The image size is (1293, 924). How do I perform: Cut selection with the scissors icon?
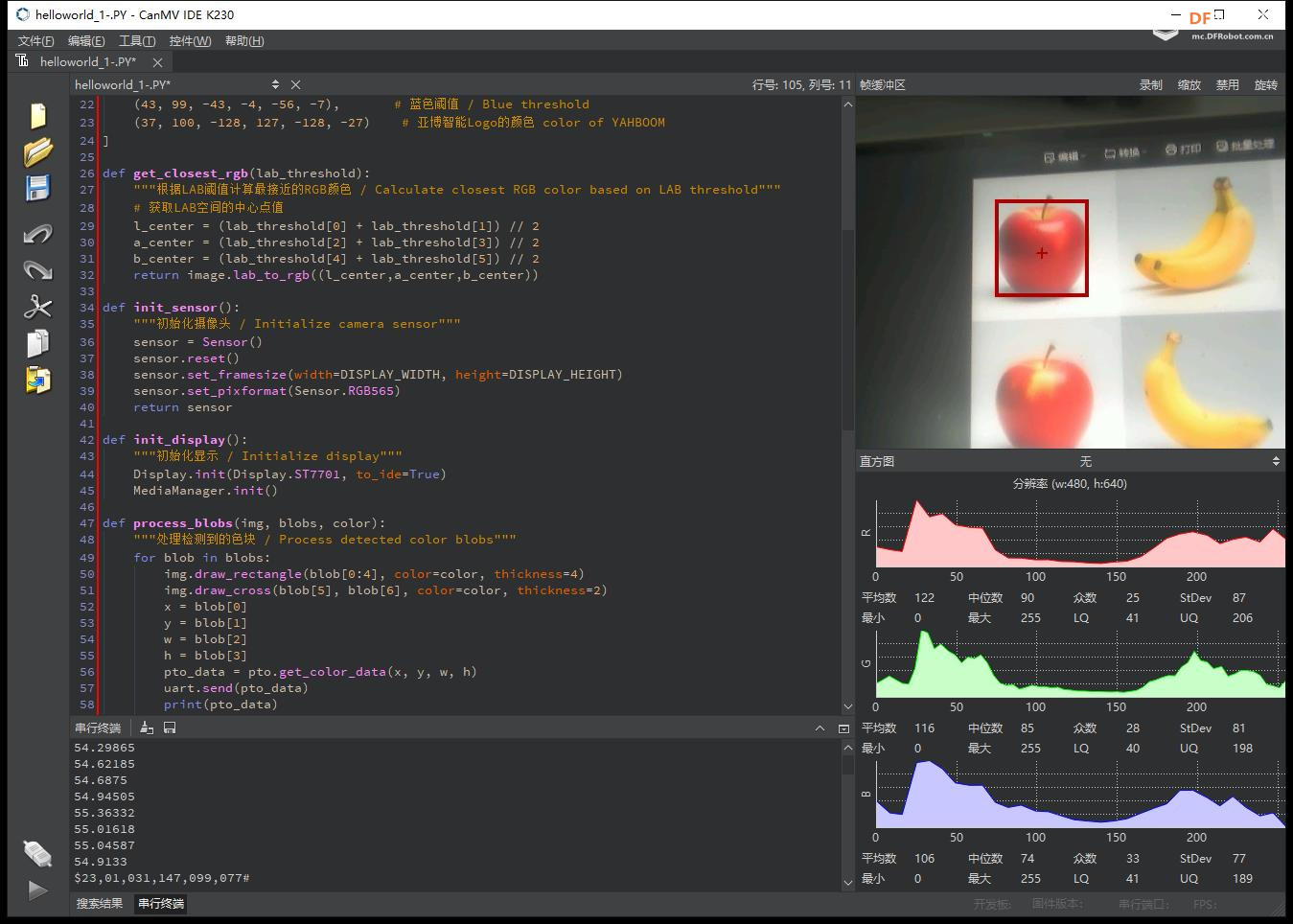click(37, 307)
